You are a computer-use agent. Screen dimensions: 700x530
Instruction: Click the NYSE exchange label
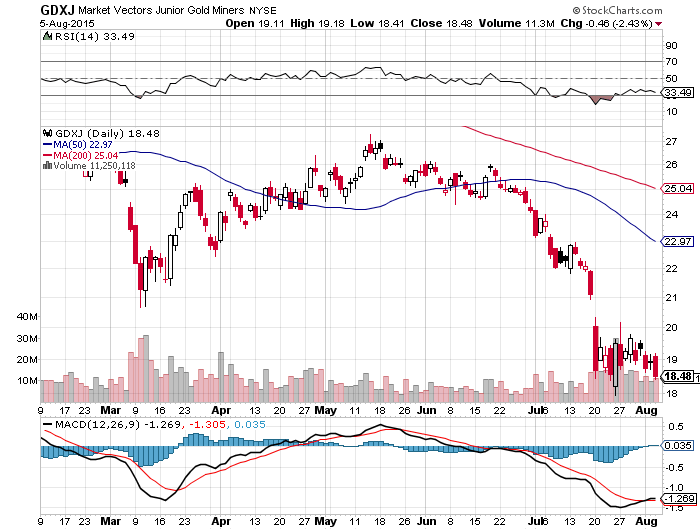(x=263, y=10)
